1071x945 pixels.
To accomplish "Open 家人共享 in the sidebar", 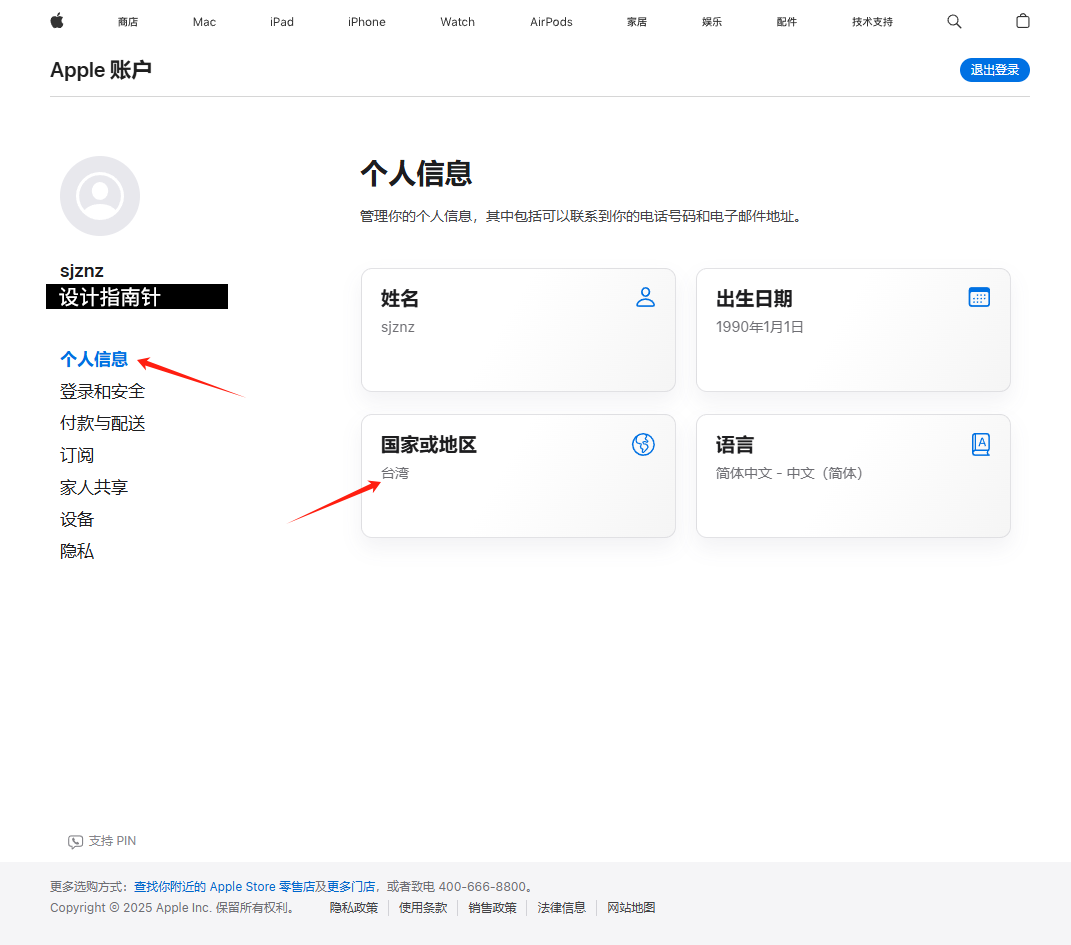I will [94, 488].
